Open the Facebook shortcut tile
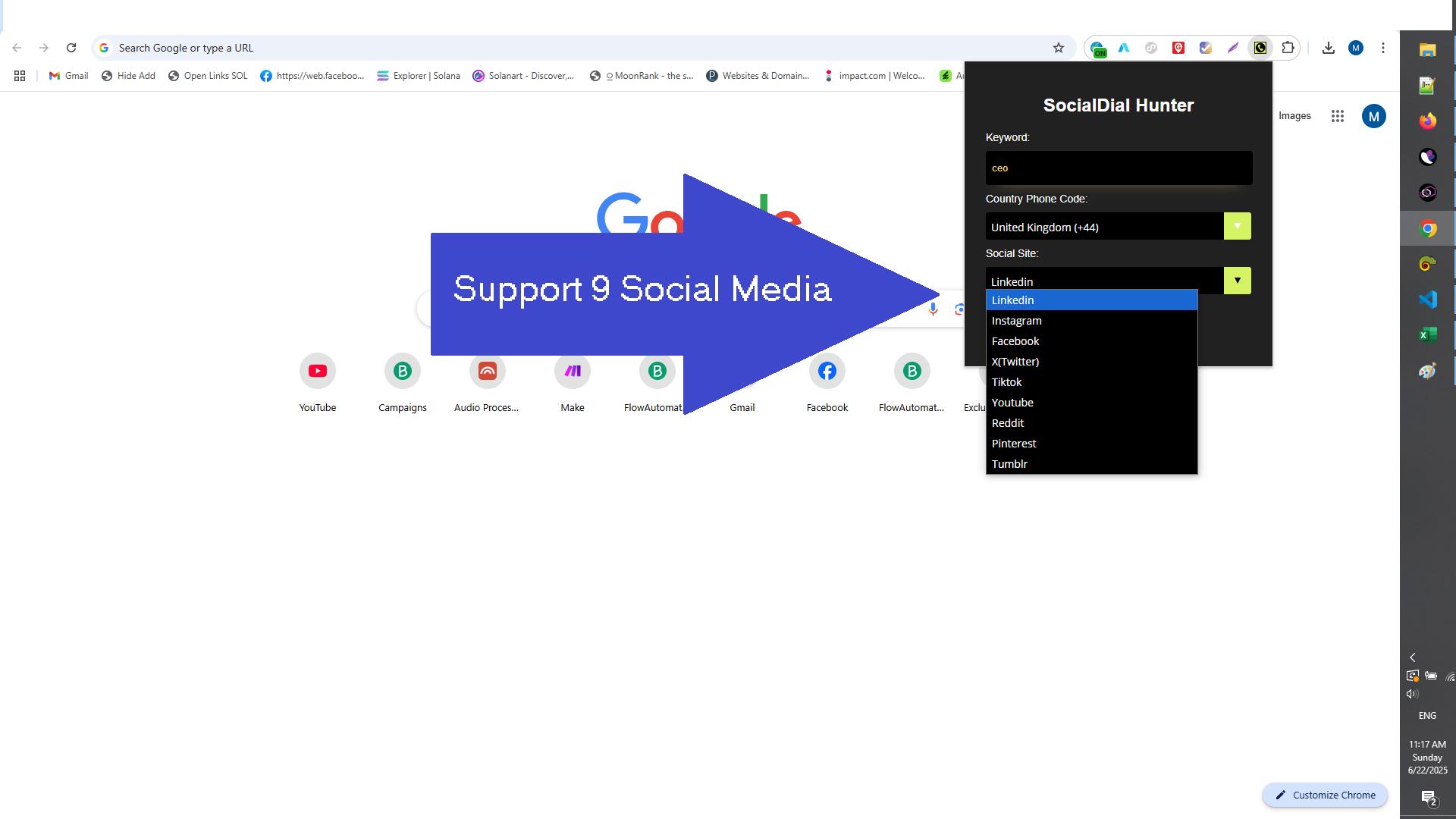The width and height of the screenshot is (1456, 819). click(x=827, y=372)
